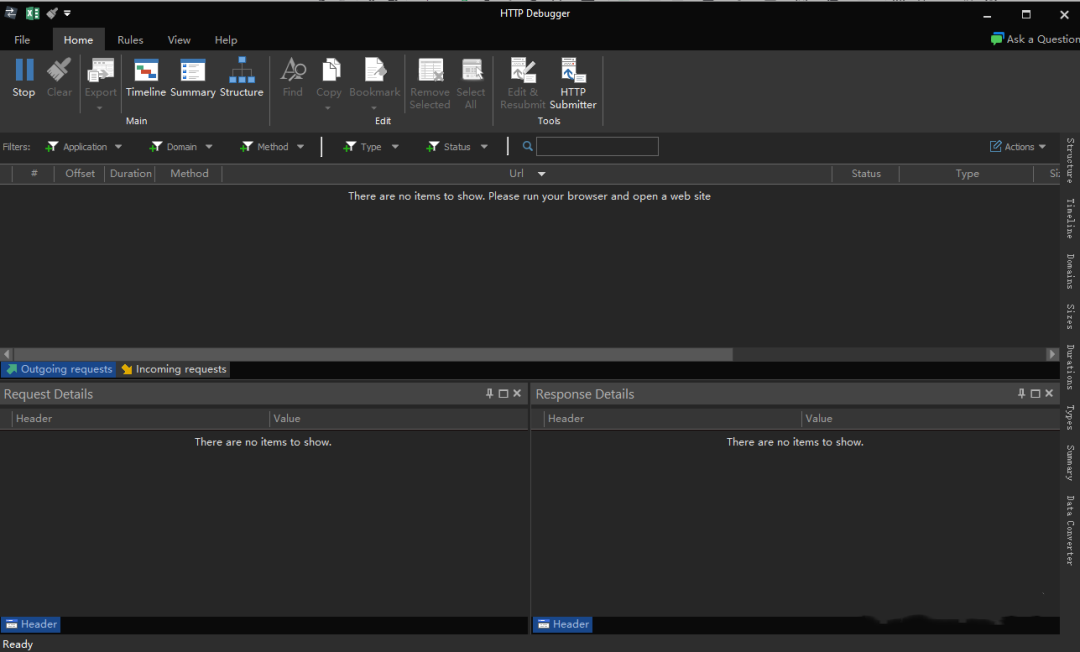The height and width of the screenshot is (652, 1080).
Task: Pin the Response Details panel
Action: (x=1021, y=393)
